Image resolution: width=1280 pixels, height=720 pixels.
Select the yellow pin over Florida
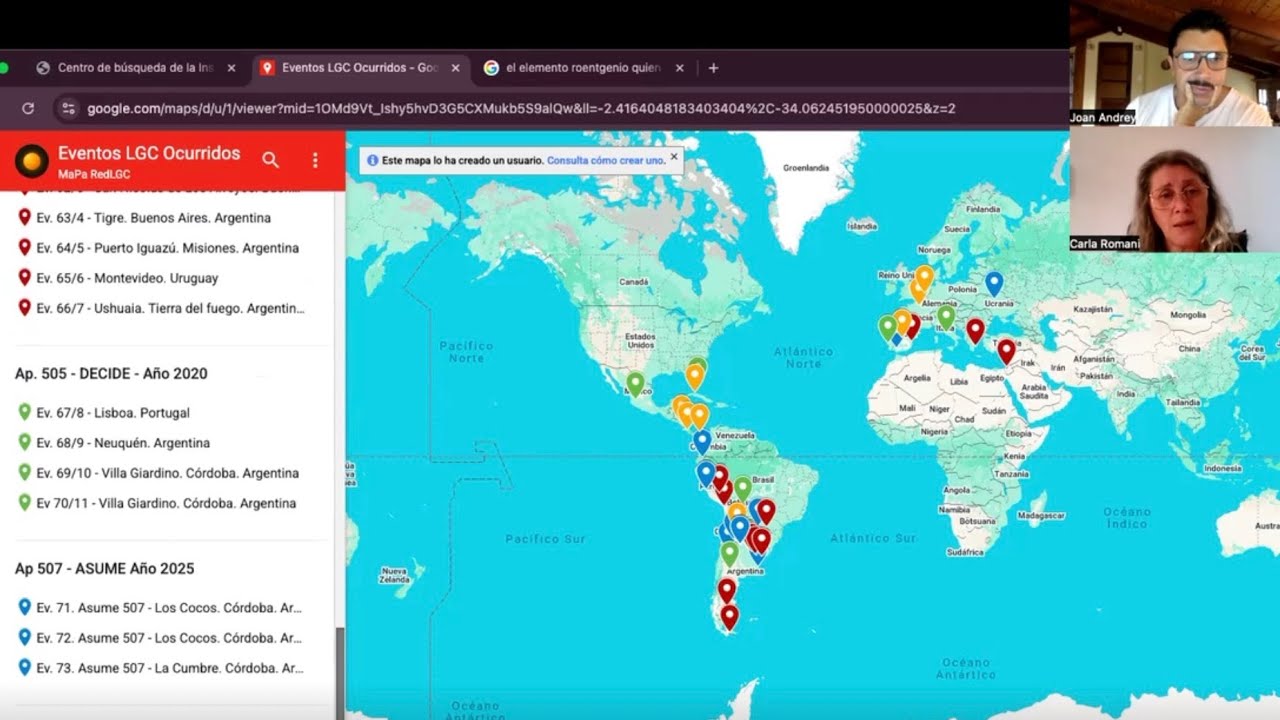pyautogui.click(x=694, y=377)
